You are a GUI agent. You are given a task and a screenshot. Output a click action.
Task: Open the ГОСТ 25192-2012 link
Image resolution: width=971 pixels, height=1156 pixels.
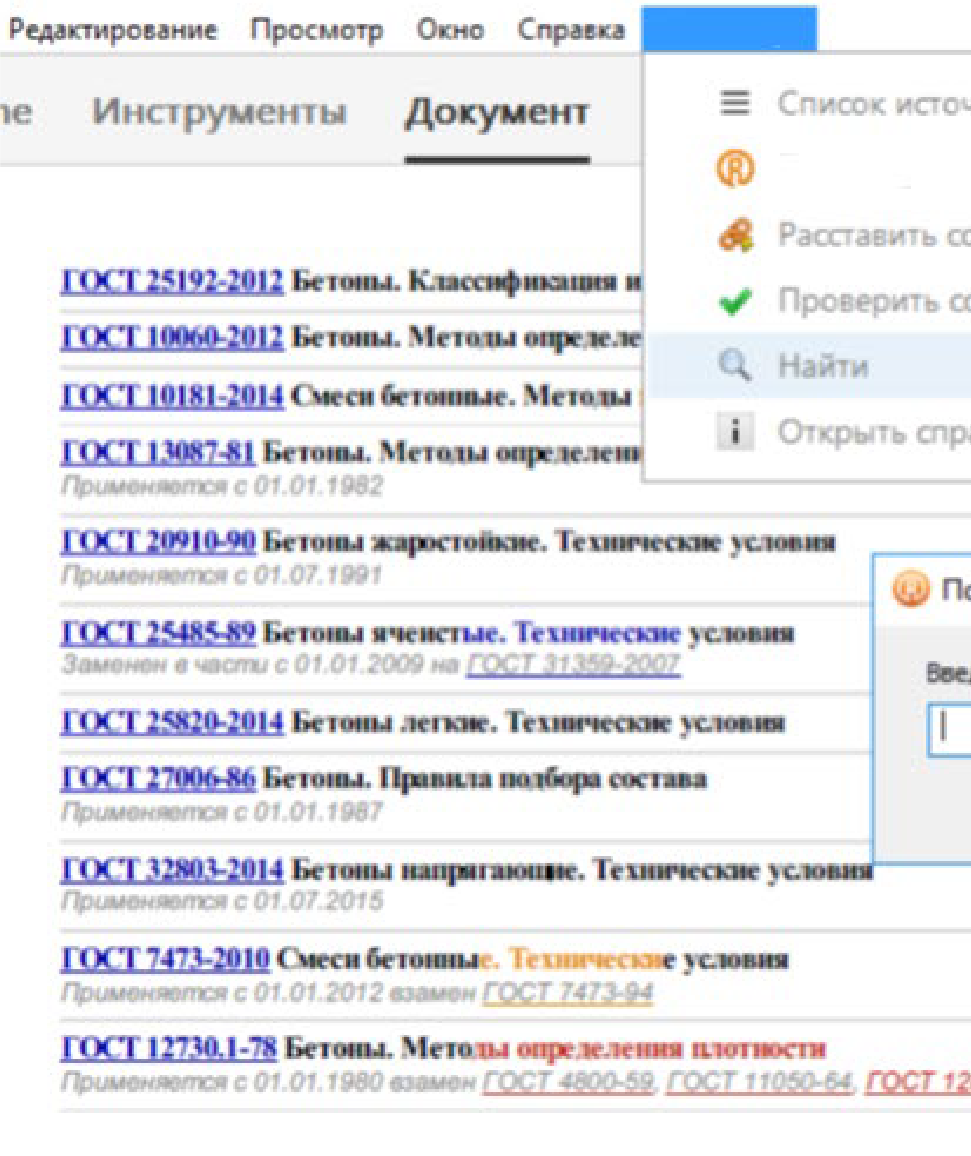pos(172,281)
